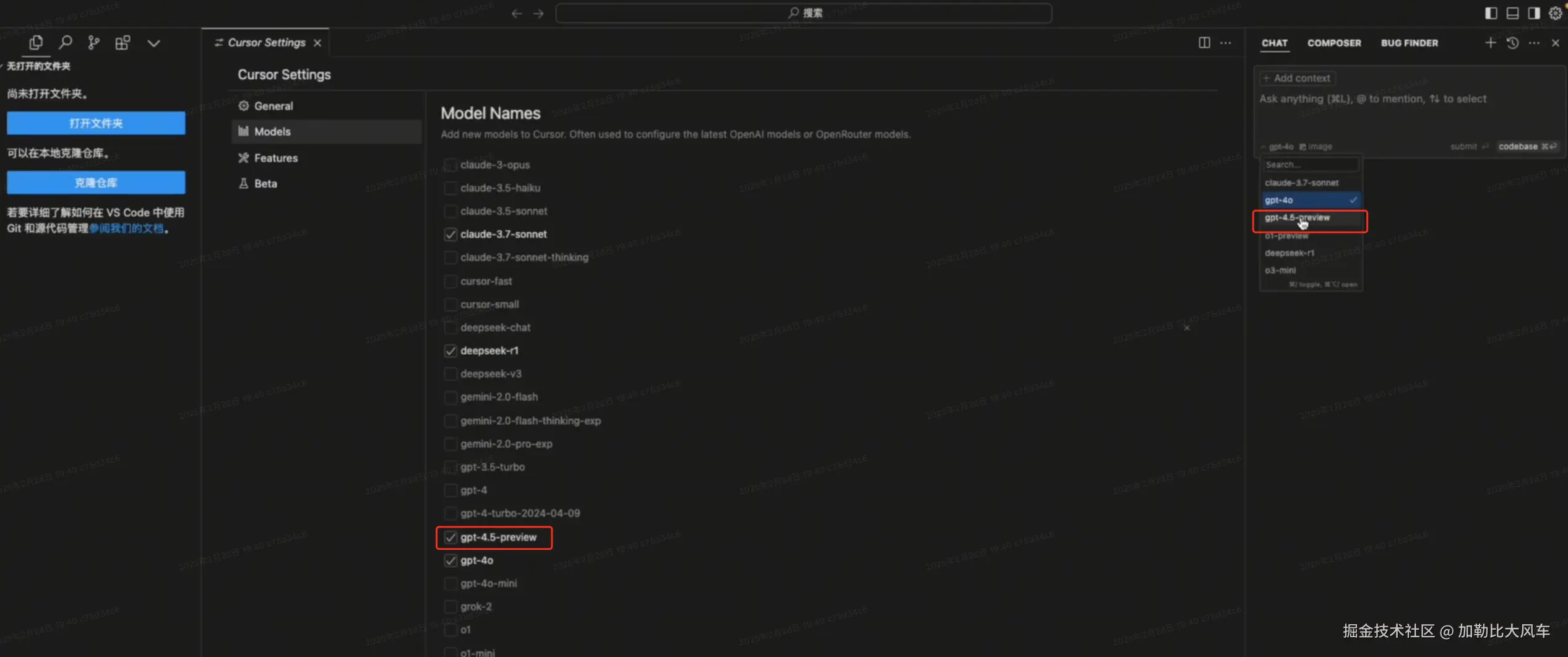1568x657 pixels.
Task: Enable the deepseek-chat checkbox
Action: (450, 327)
